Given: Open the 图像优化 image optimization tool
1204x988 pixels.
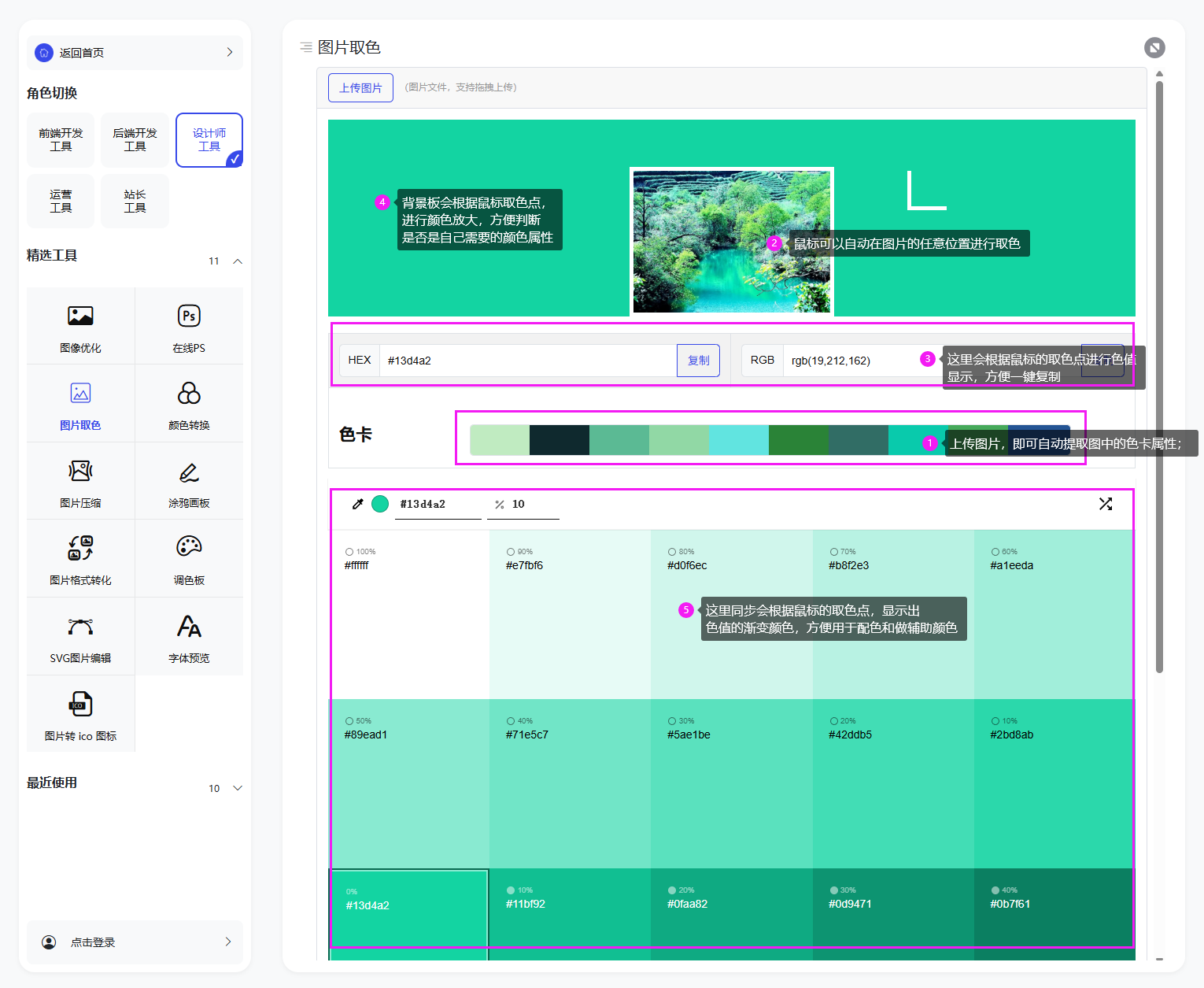Looking at the screenshot, I should (80, 326).
